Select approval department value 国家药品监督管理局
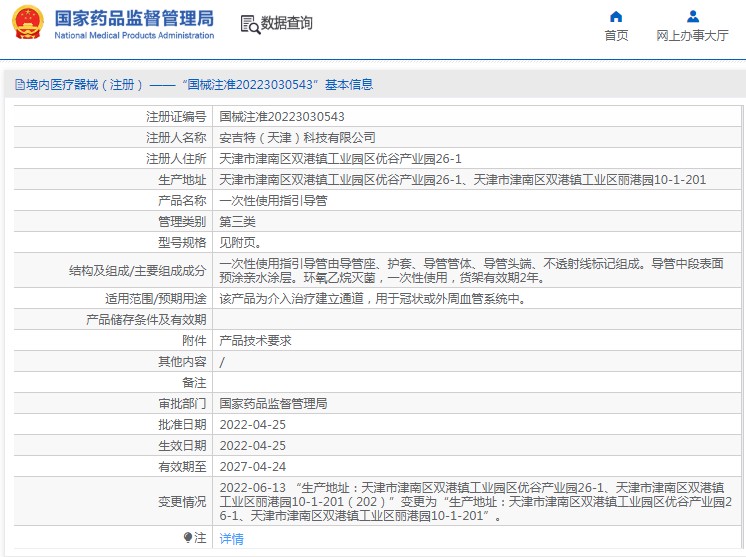 pos(273,403)
